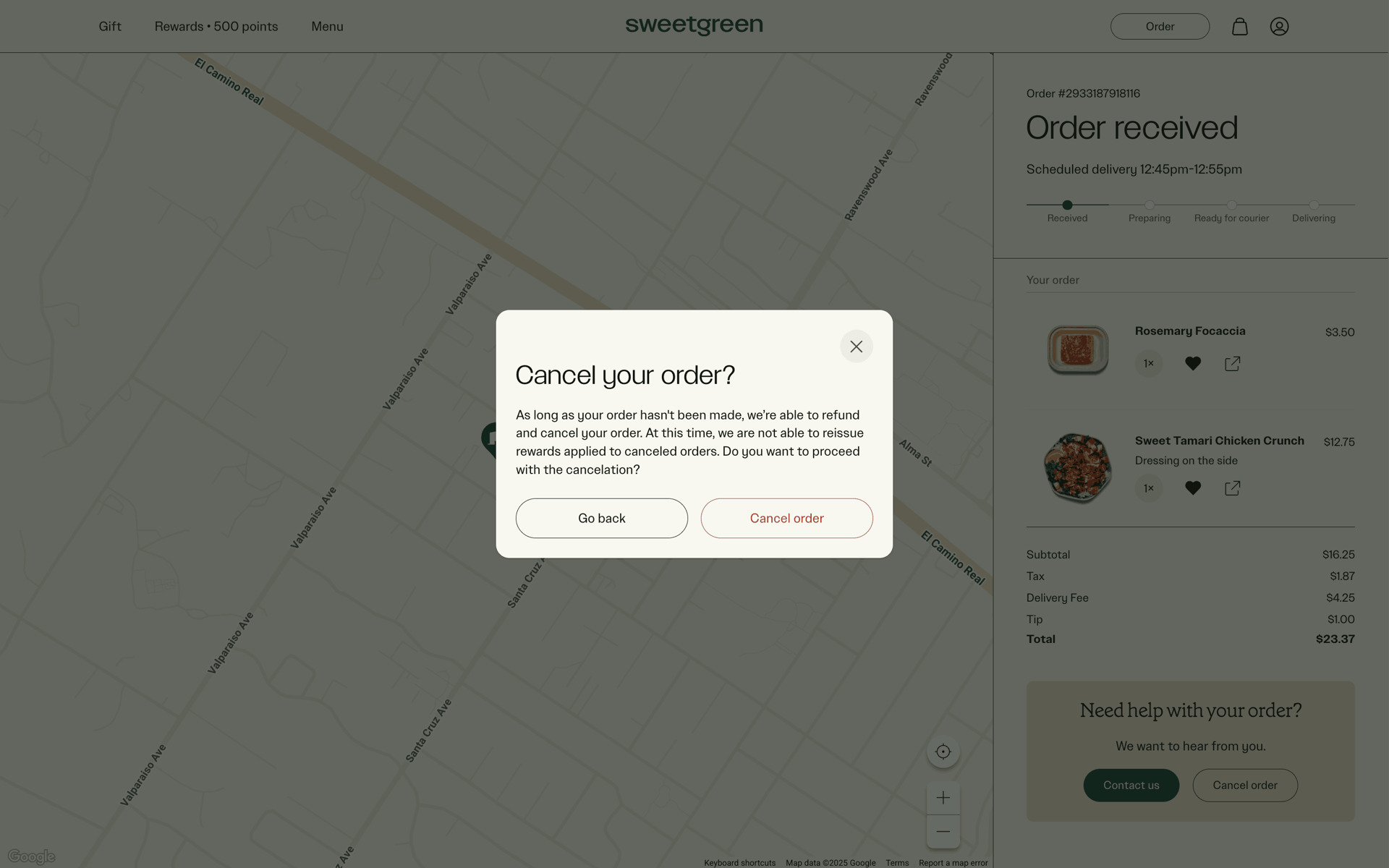The height and width of the screenshot is (868, 1389).
Task: Click the Order received heading
Action: coord(1131,128)
